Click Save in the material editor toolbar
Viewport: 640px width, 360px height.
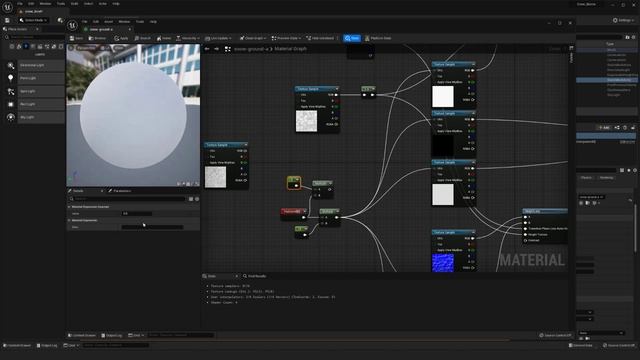[76, 38]
